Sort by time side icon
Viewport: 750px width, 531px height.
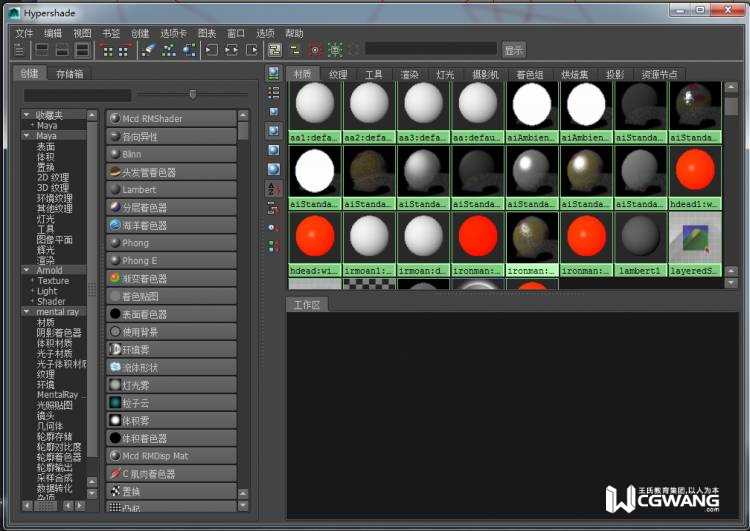pos(274,227)
